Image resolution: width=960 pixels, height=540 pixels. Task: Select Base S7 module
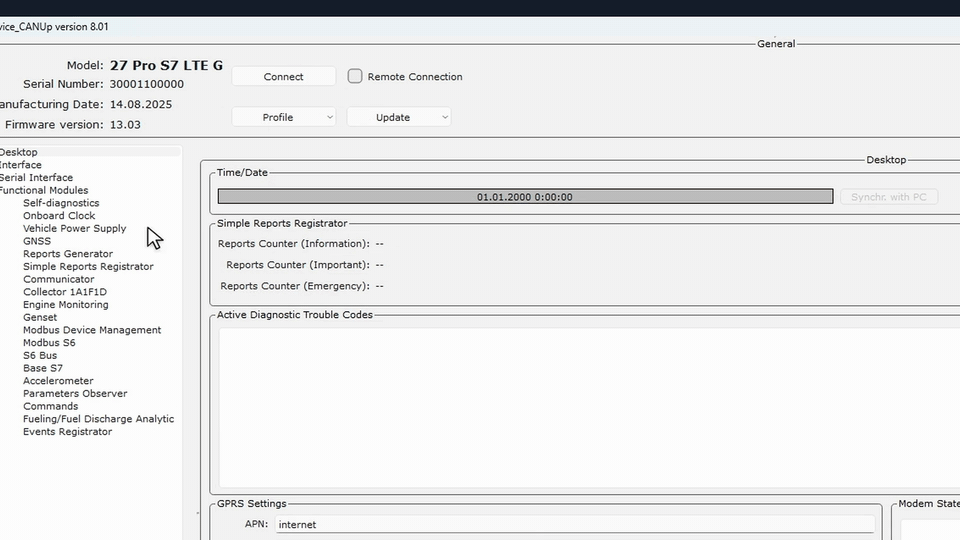click(42, 368)
